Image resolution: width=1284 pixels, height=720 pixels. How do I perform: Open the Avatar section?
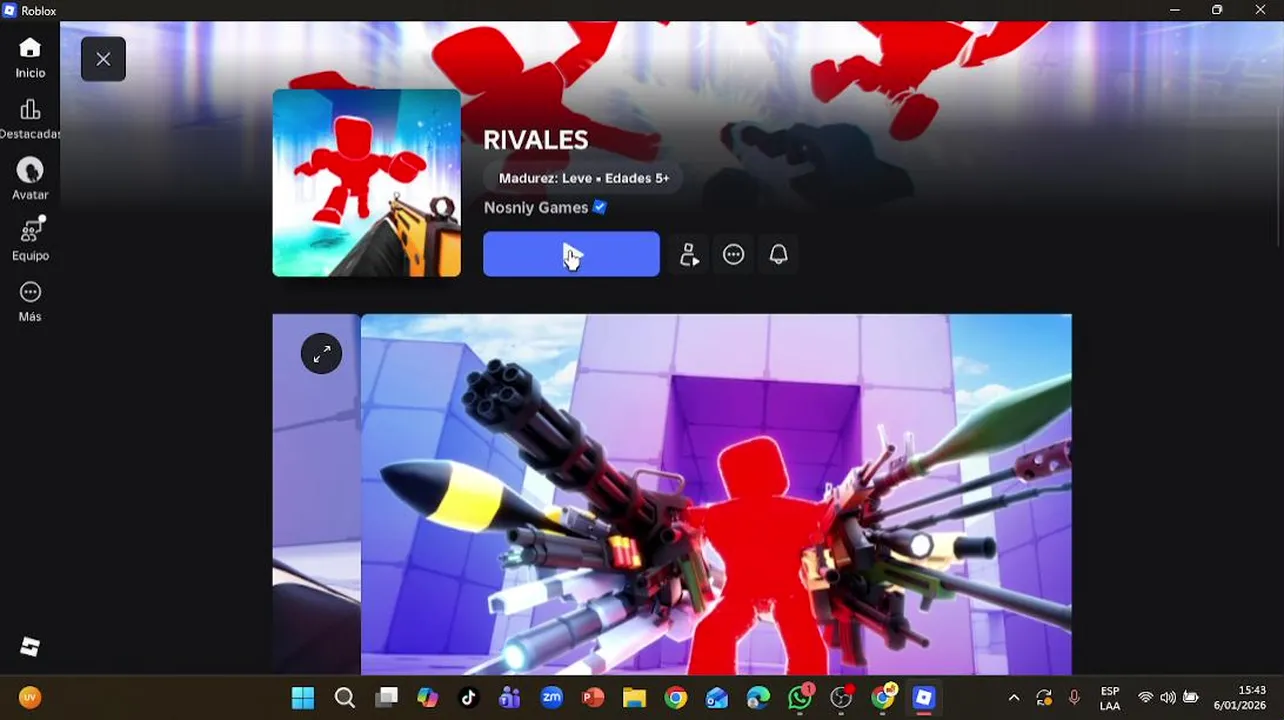point(30,180)
